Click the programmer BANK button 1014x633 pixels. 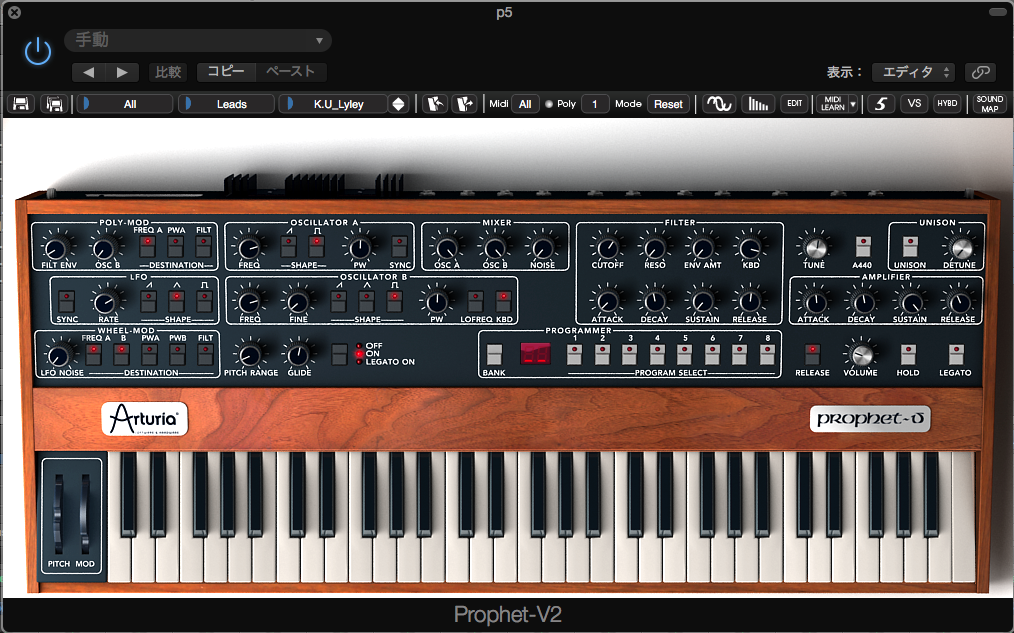coord(494,354)
